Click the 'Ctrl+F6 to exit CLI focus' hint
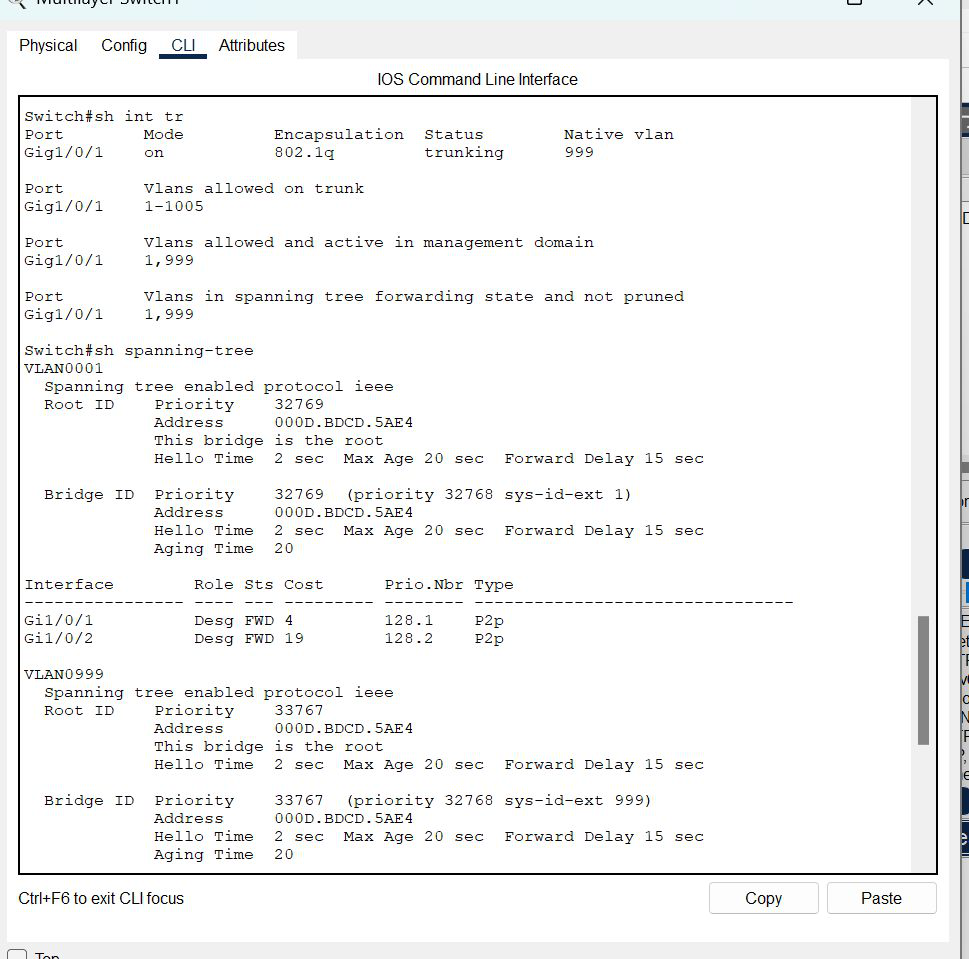Screen dimensions: 969x959 click(101, 898)
